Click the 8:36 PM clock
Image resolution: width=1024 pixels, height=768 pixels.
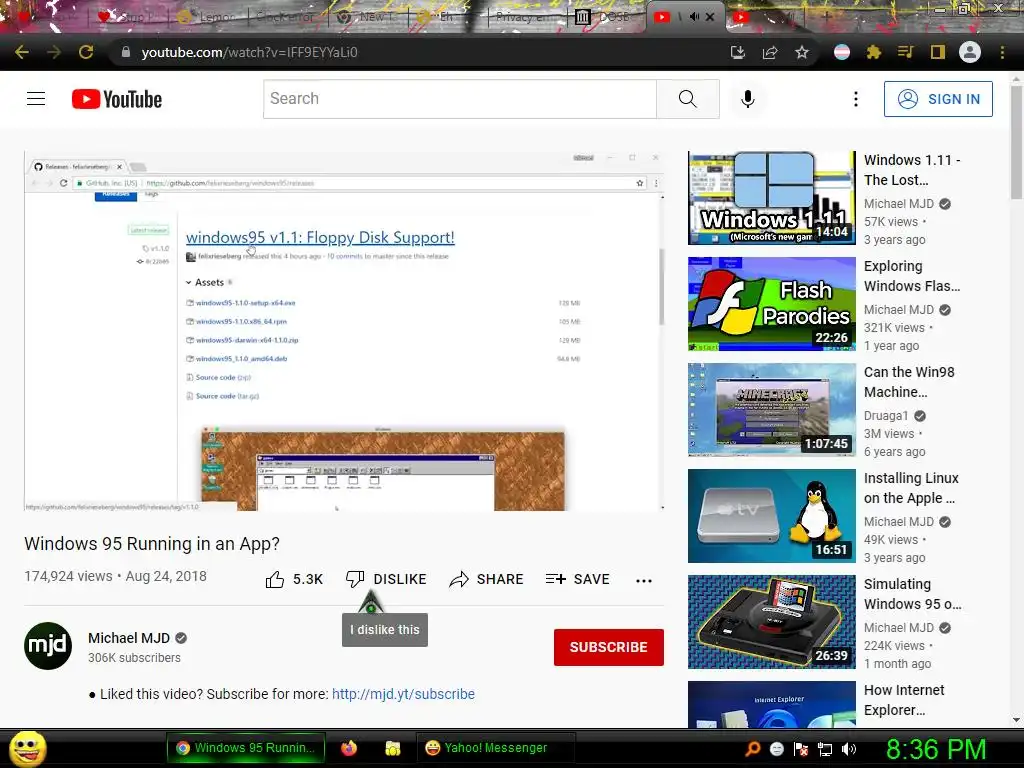pos(936,749)
